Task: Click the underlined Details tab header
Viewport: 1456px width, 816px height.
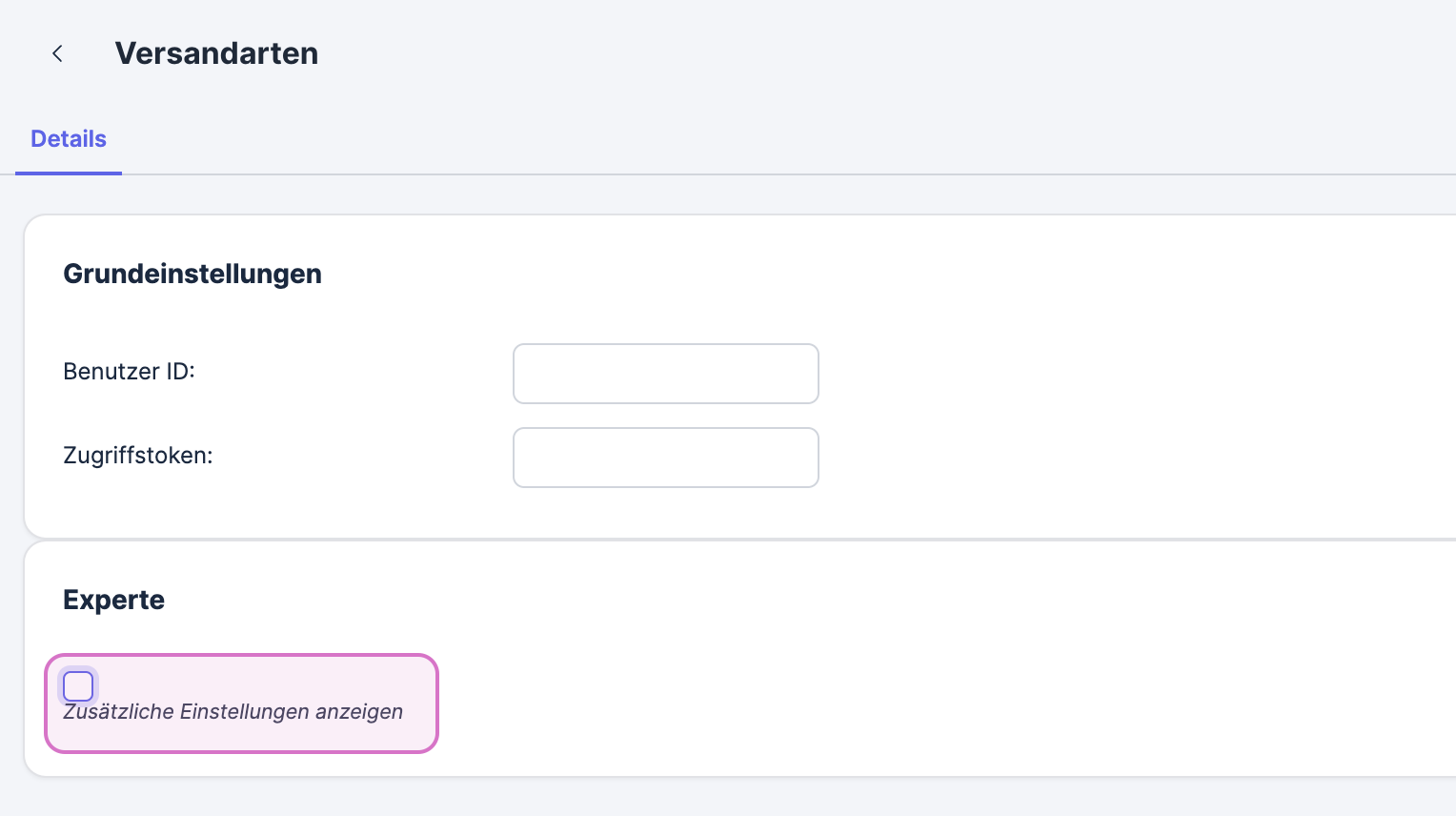Action: pyautogui.click(x=69, y=139)
